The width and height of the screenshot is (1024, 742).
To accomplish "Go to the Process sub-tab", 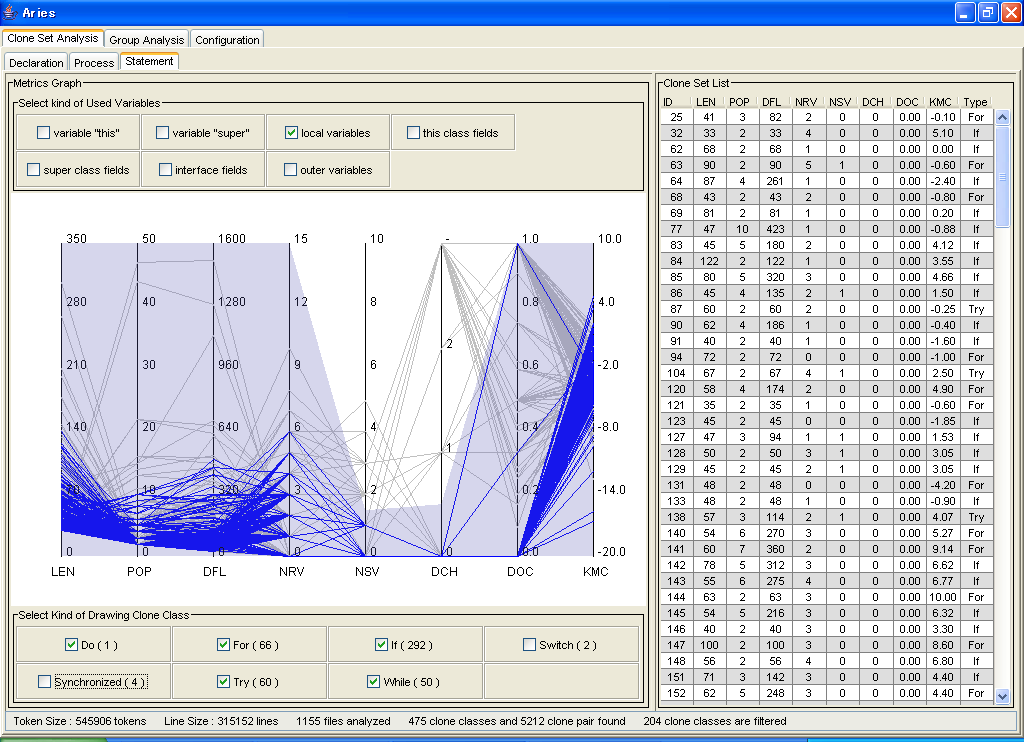I will [x=95, y=62].
